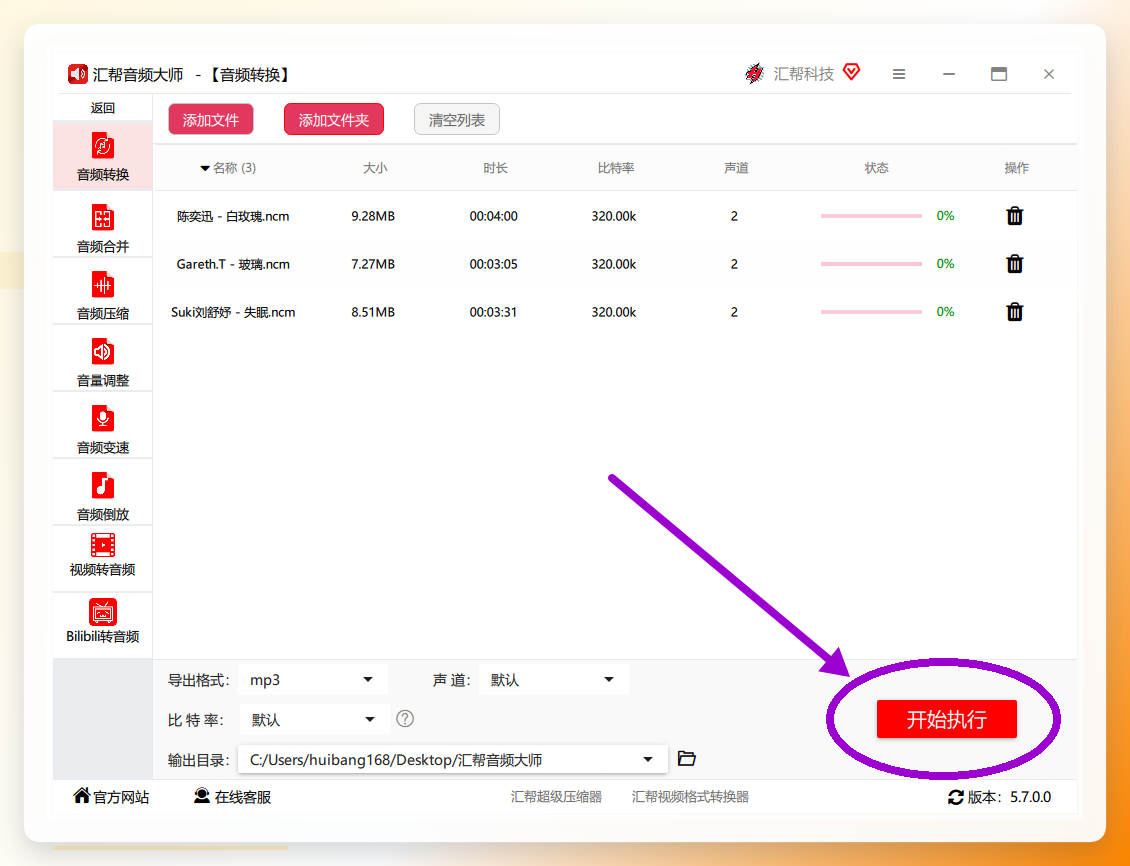The height and width of the screenshot is (866, 1130).
Task: Maximize the 汇帮音频大师 window
Action: tap(999, 73)
